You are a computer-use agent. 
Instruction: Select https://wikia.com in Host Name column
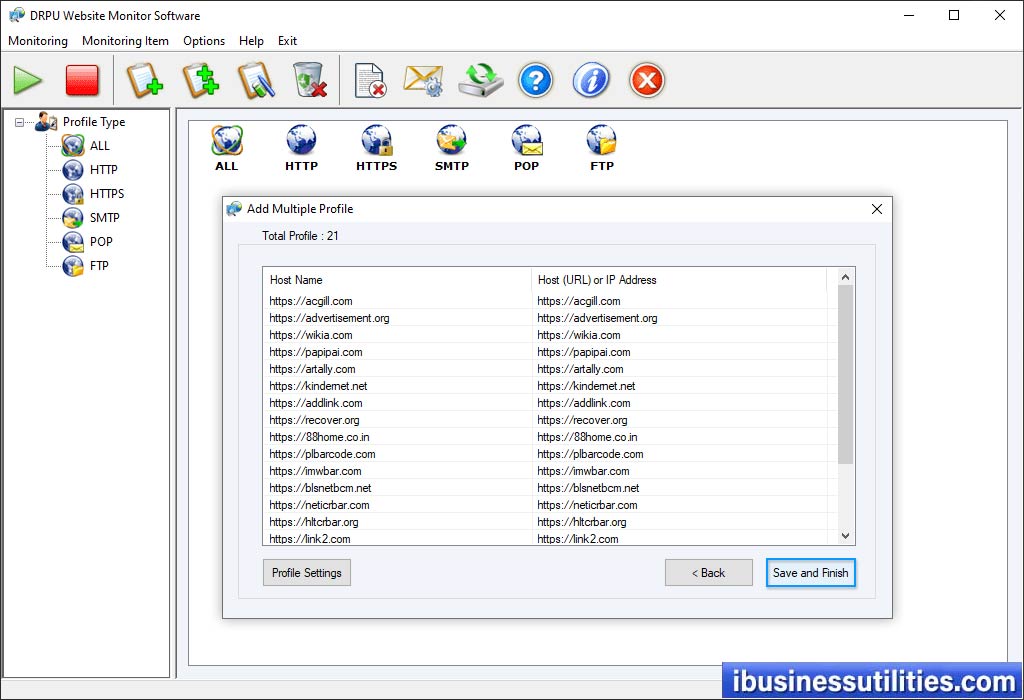pos(311,335)
